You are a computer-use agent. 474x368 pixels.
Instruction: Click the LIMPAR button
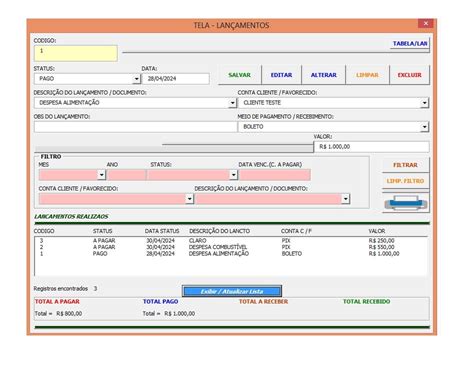pyautogui.click(x=367, y=75)
